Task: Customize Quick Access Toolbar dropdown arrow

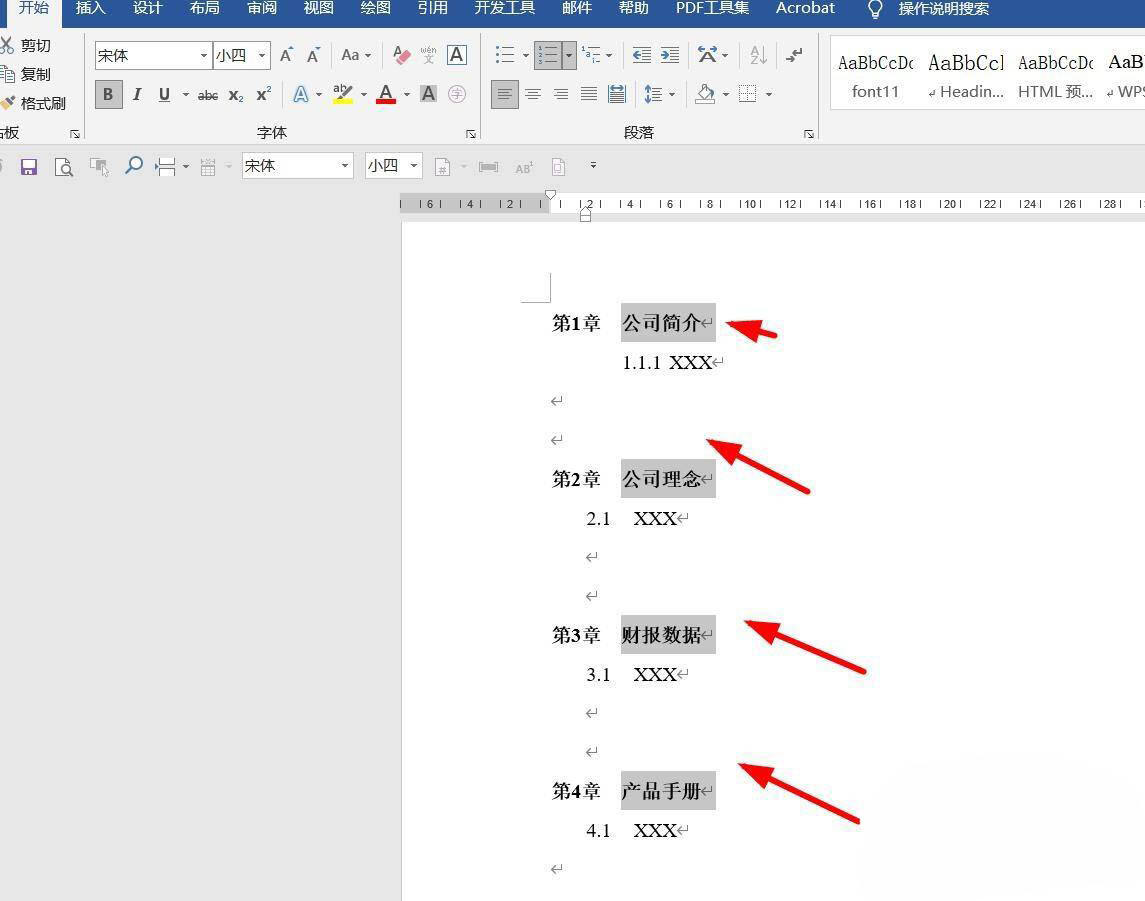Action: click(x=593, y=166)
